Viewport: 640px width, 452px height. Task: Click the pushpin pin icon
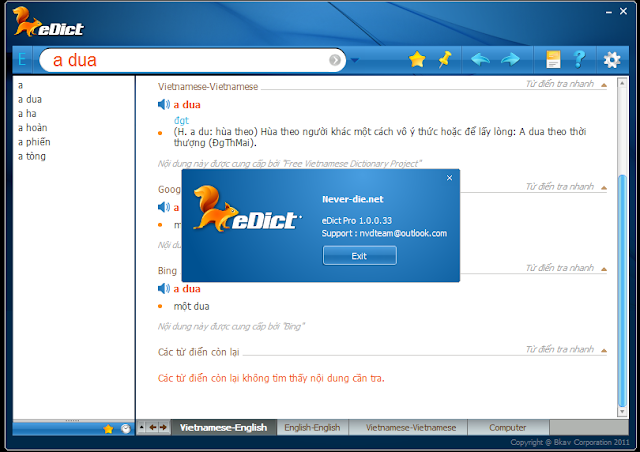pos(445,60)
